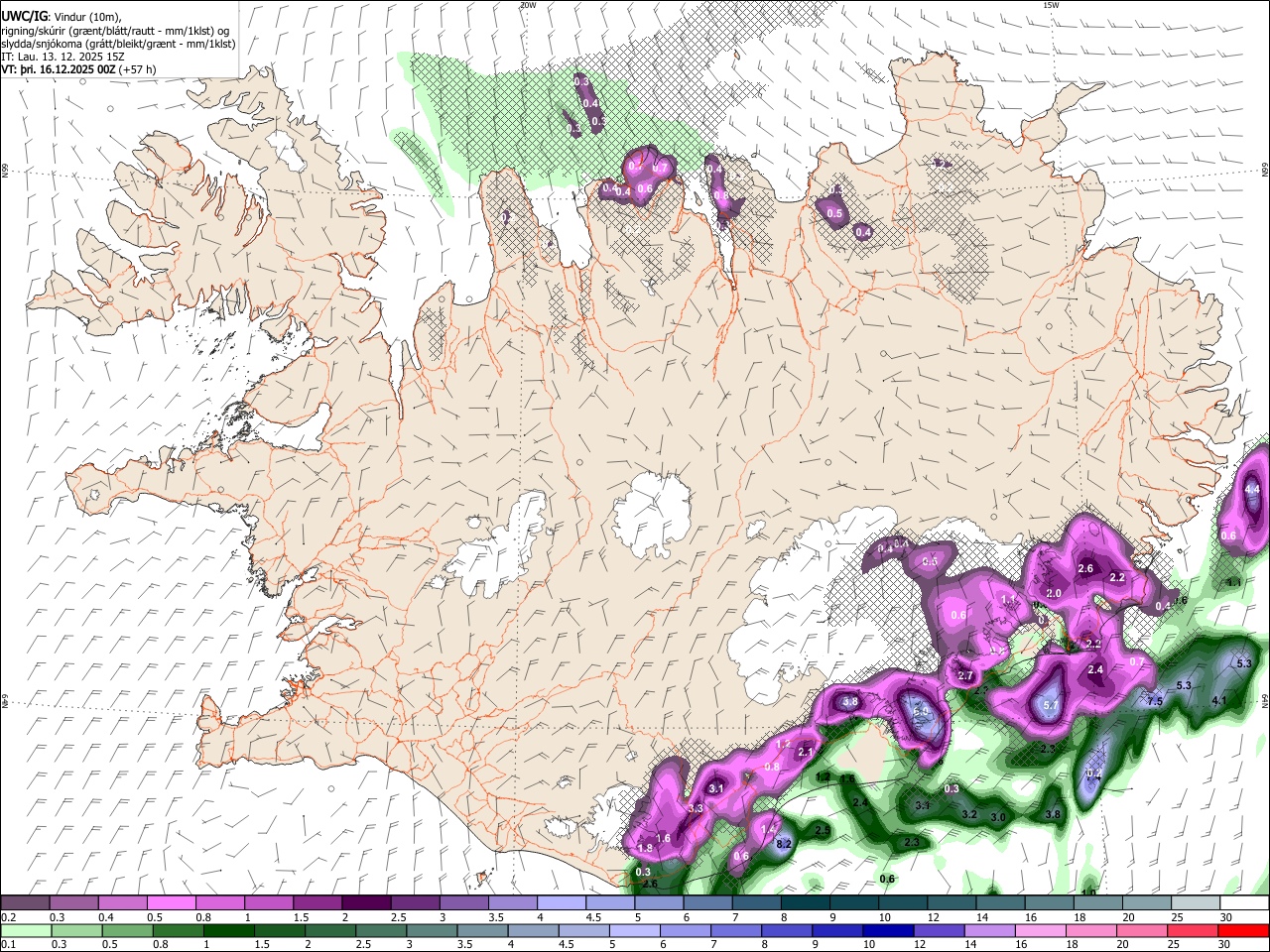Click the UWC/IG title text
Viewport: 1270px width, 952px height.
[x=24, y=16]
